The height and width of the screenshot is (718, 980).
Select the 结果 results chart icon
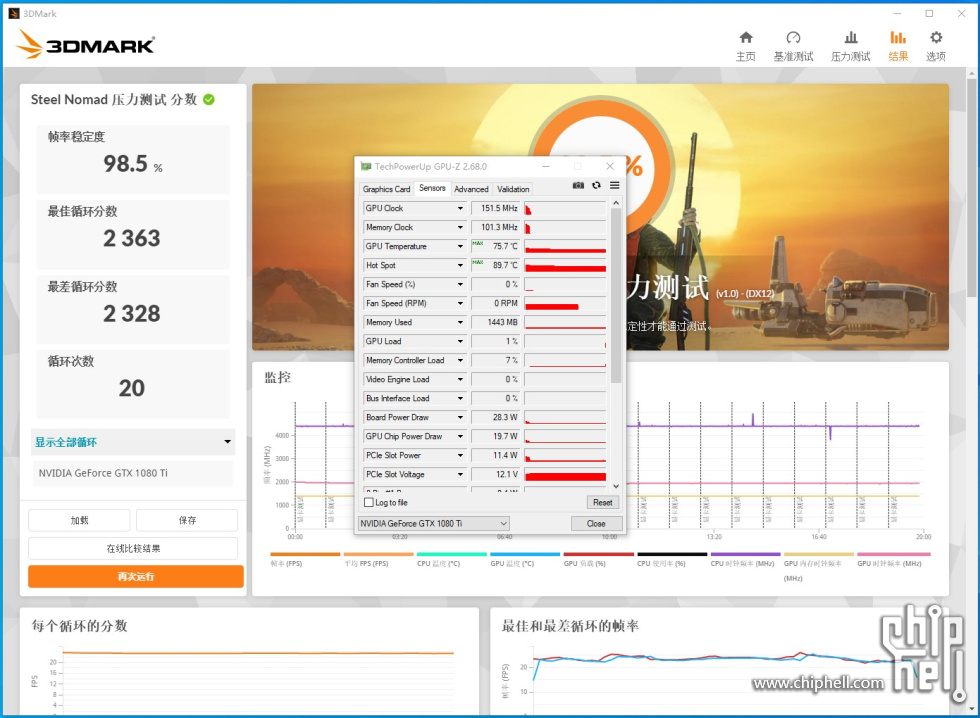pyautogui.click(x=898, y=39)
